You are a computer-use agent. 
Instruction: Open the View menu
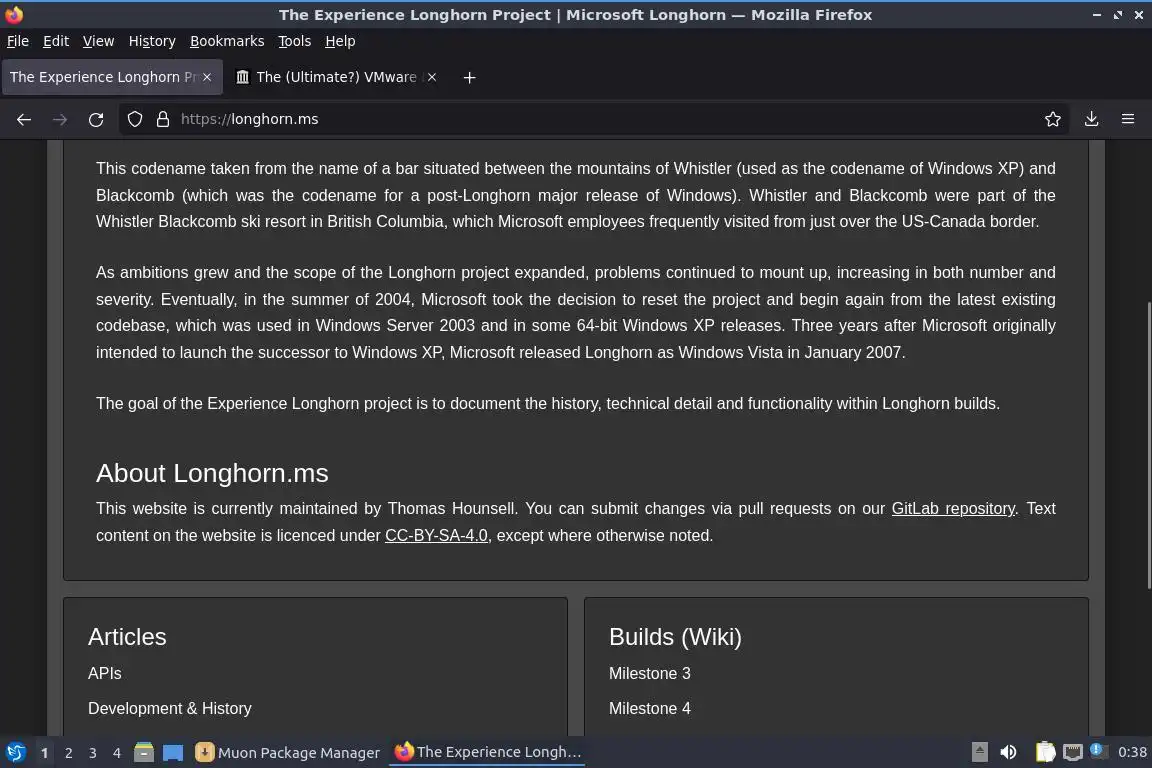pos(98,41)
